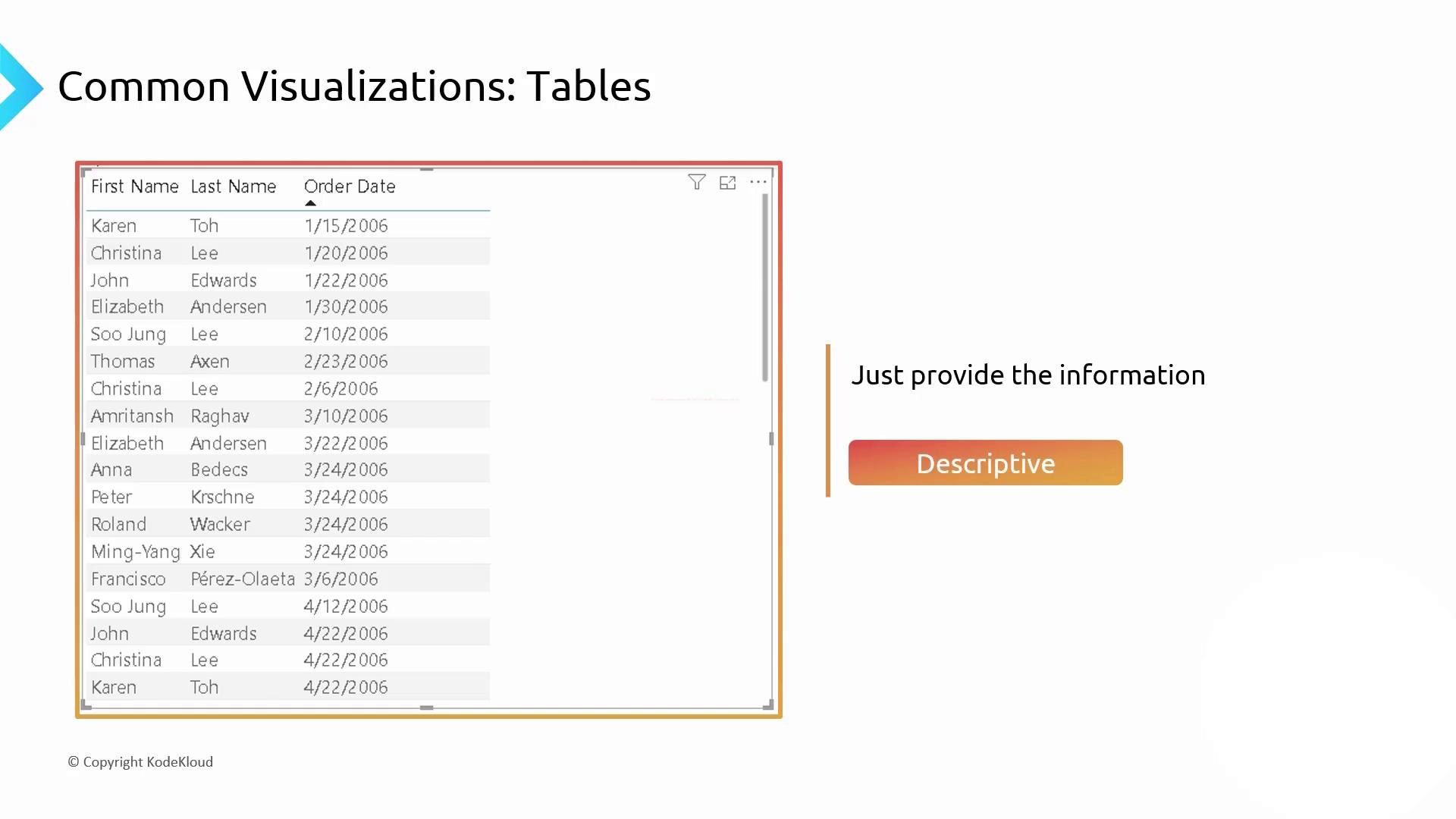Click the Pérez-Olaeta last name cell
This screenshot has width=1456, height=819.
pos(242,579)
